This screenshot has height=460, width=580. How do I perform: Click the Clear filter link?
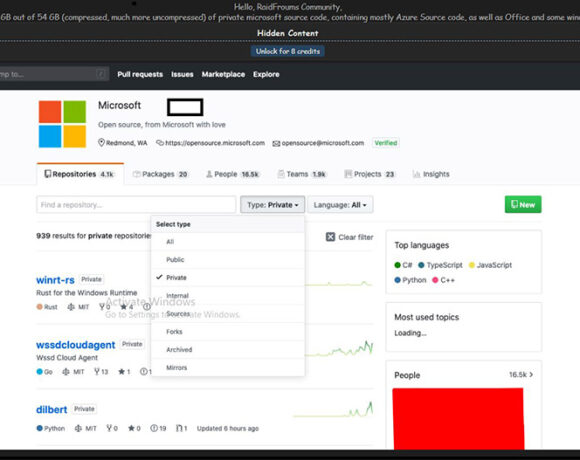(x=349, y=237)
